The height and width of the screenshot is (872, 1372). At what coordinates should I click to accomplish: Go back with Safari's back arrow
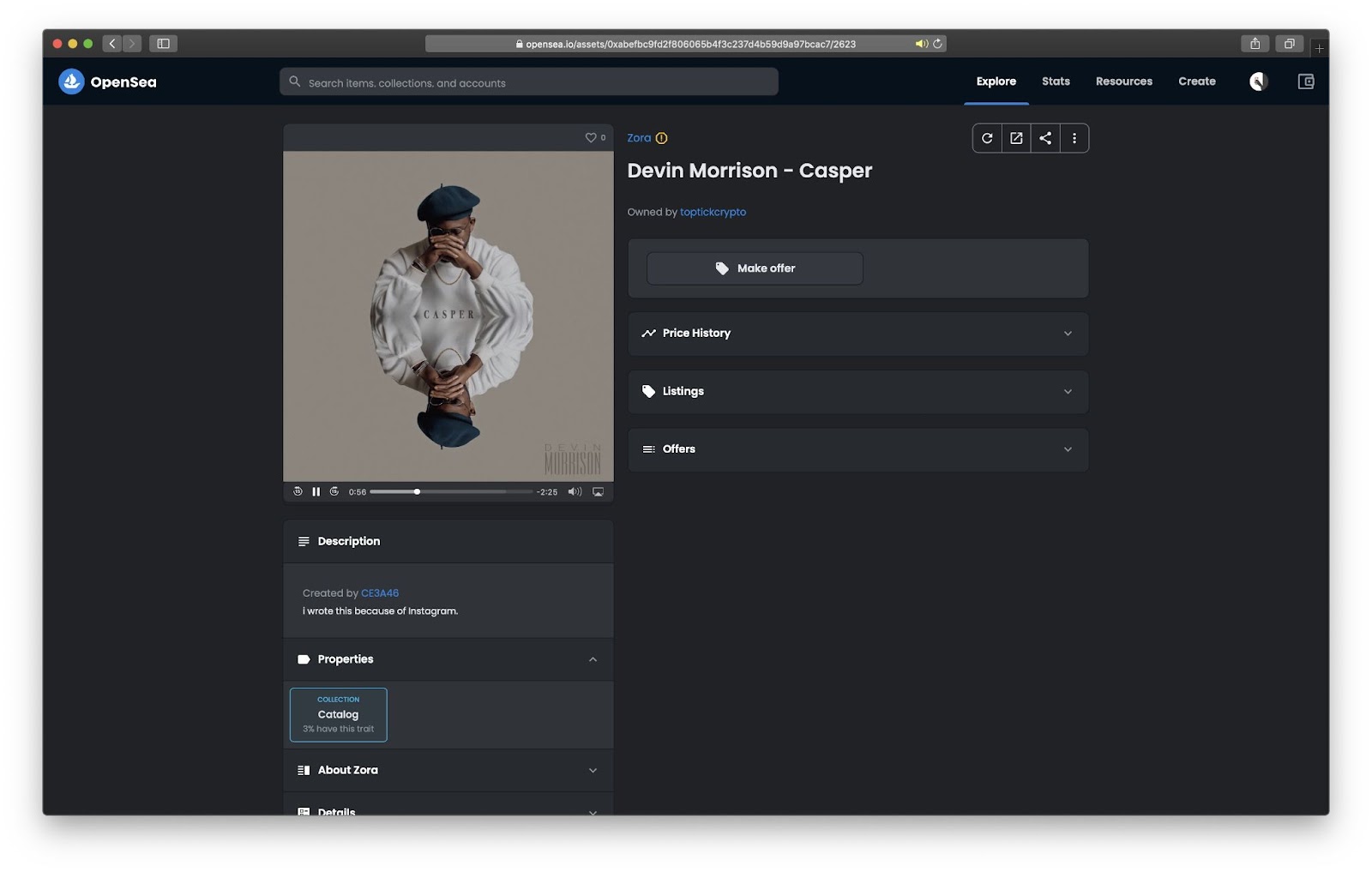(x=112, y=43)
